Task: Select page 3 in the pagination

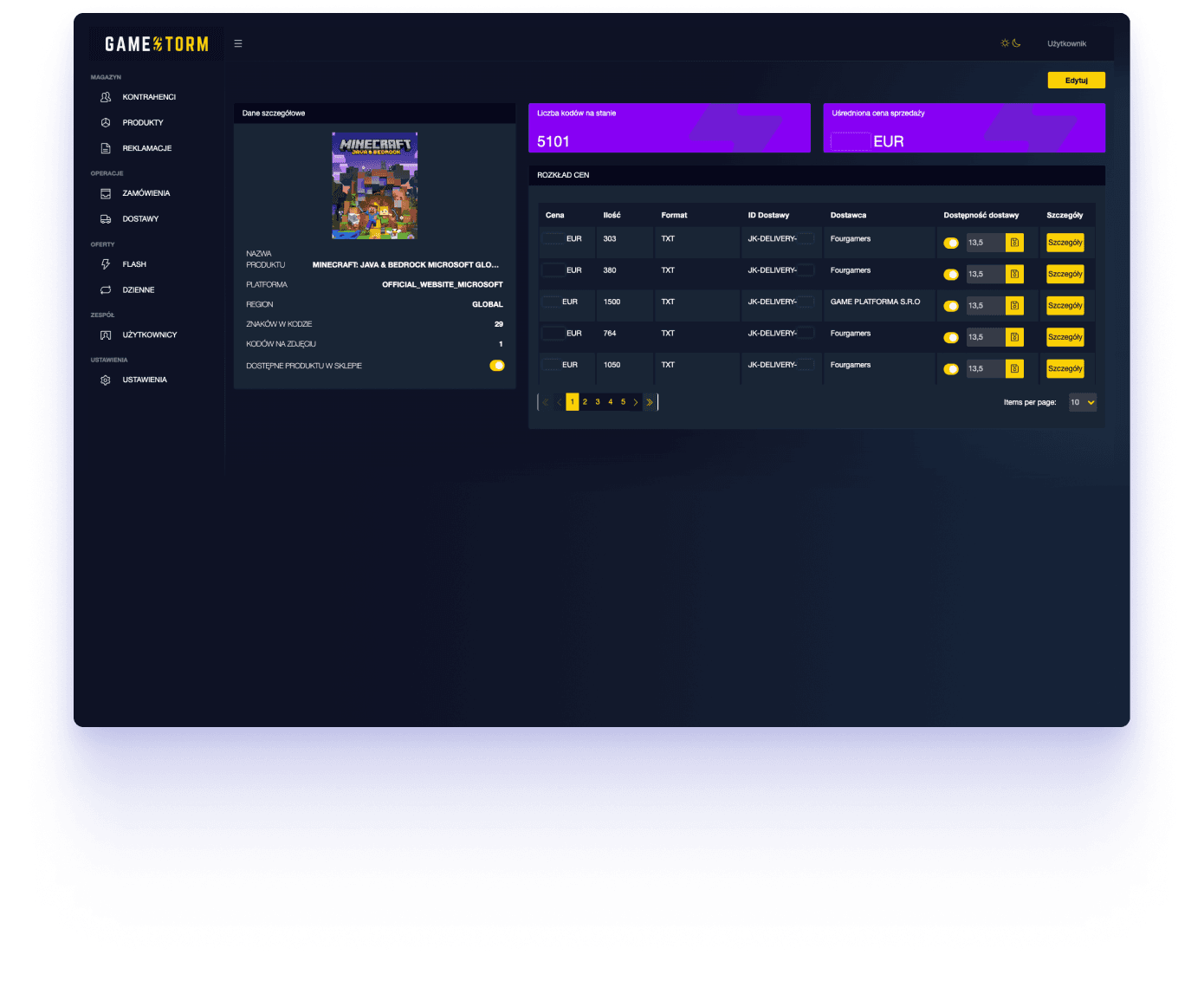Action: pos(598,402)
